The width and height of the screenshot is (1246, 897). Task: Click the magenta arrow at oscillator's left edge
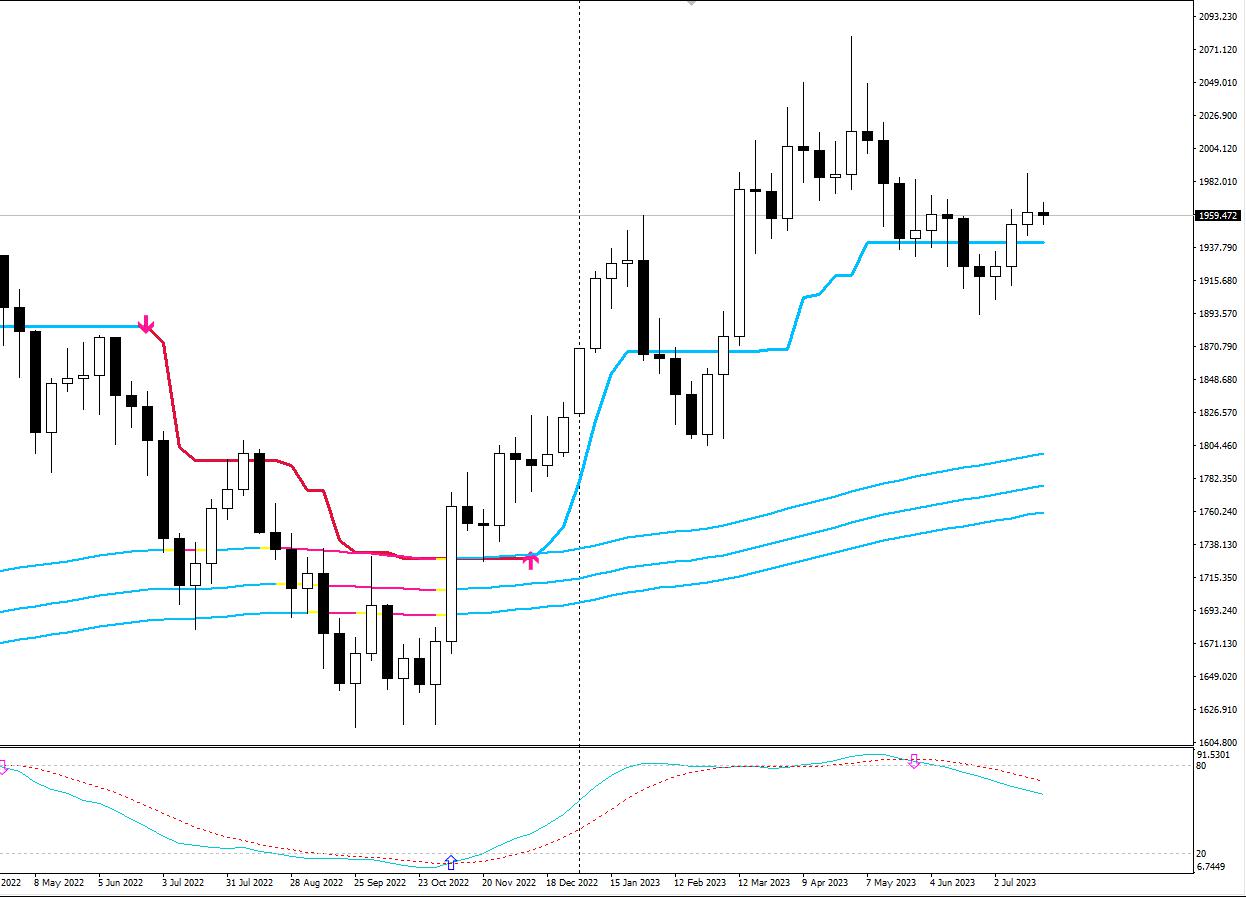3,767
